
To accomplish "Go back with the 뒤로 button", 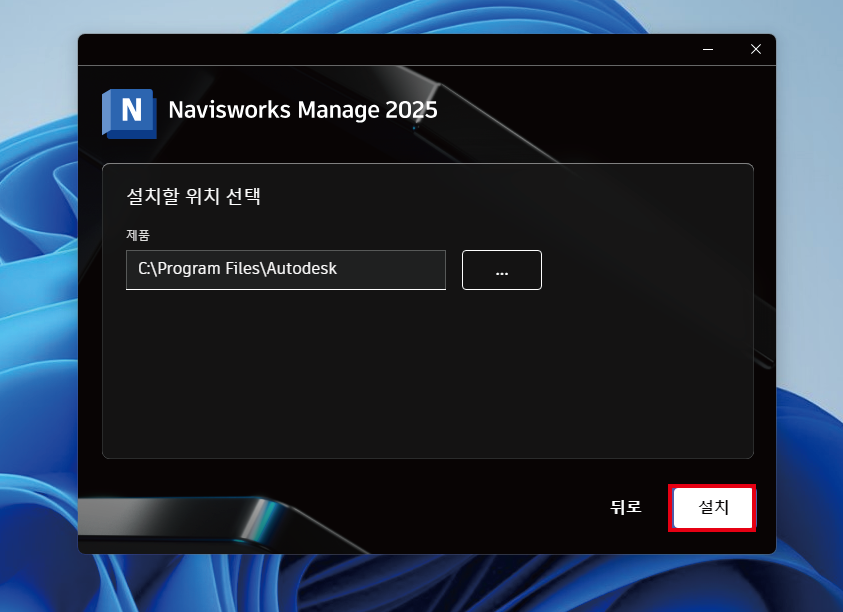I will [x=626, y=507].
